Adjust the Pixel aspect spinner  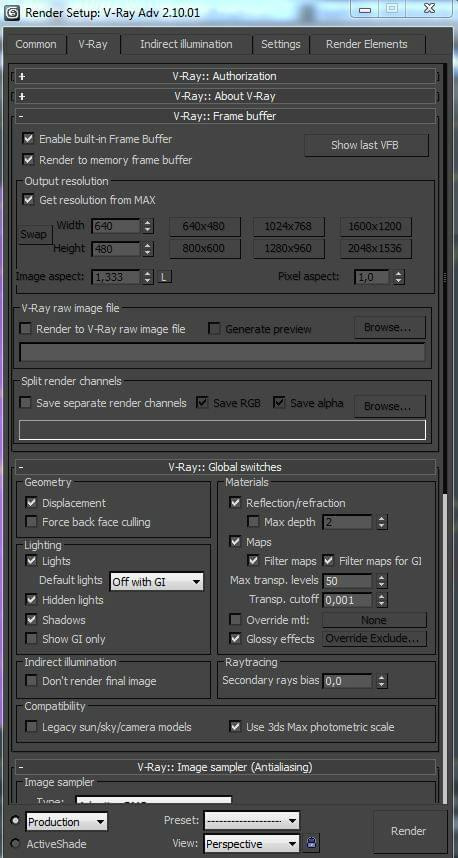[x=399, y=277]
